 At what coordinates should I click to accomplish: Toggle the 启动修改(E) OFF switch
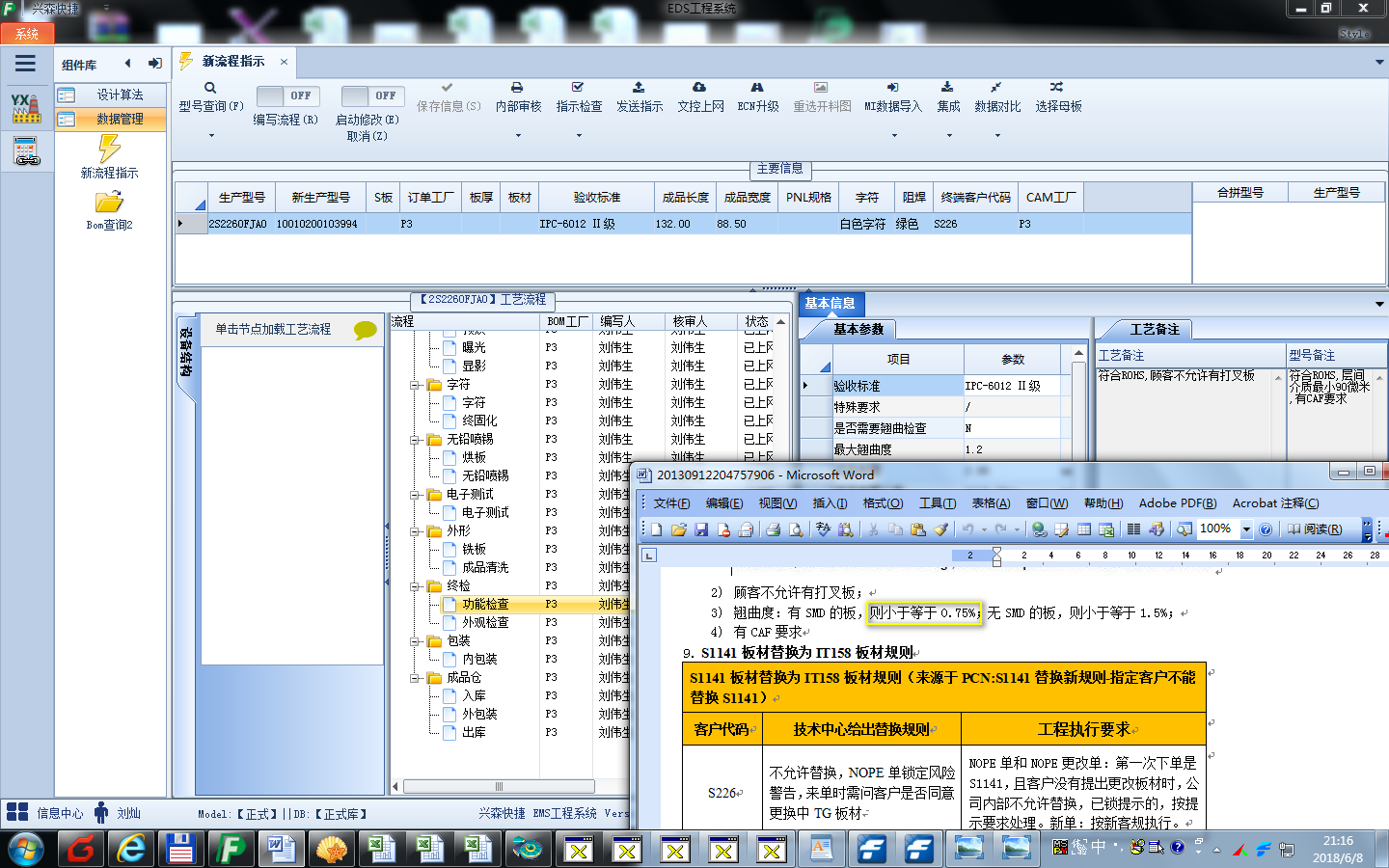[372, 95]
